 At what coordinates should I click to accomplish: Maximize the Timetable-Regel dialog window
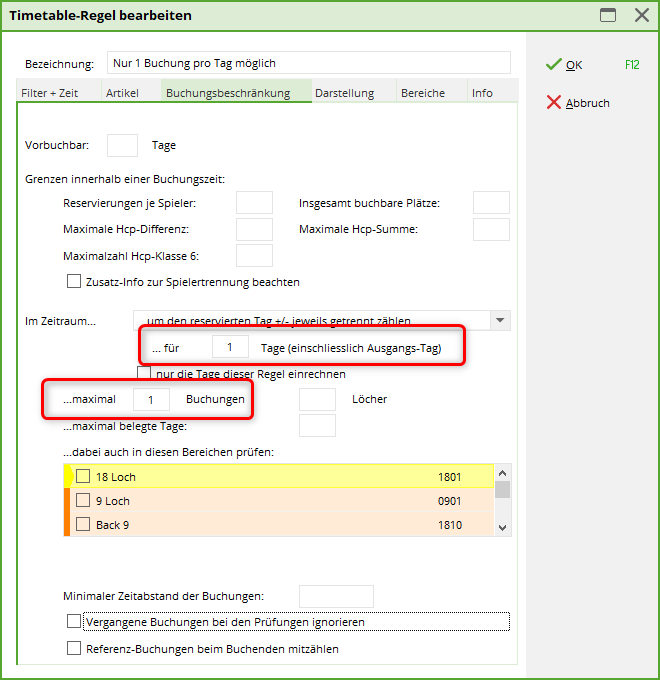tap(607, 15)
